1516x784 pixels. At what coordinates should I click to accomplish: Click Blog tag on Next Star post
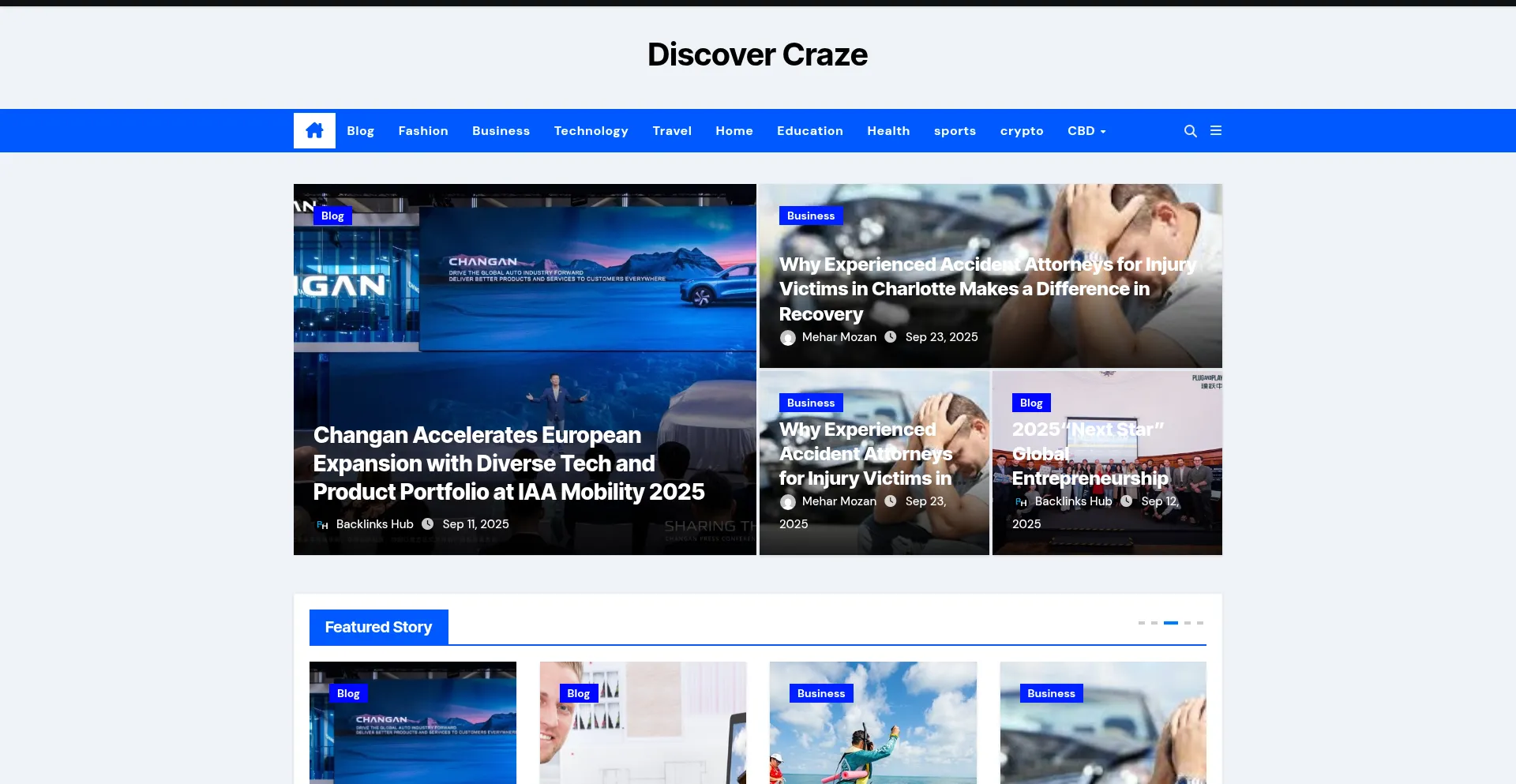[x=1031, y=403]
